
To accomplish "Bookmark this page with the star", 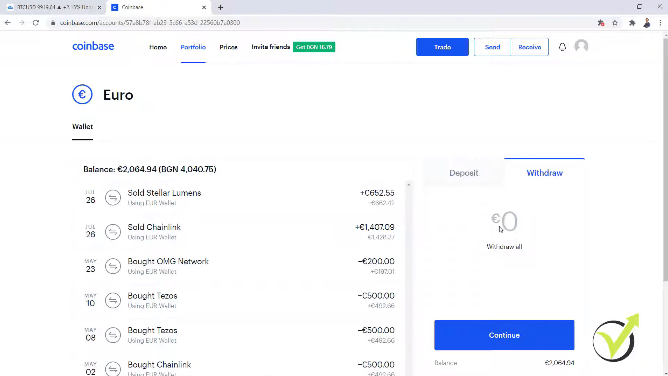I will [615, 23].
